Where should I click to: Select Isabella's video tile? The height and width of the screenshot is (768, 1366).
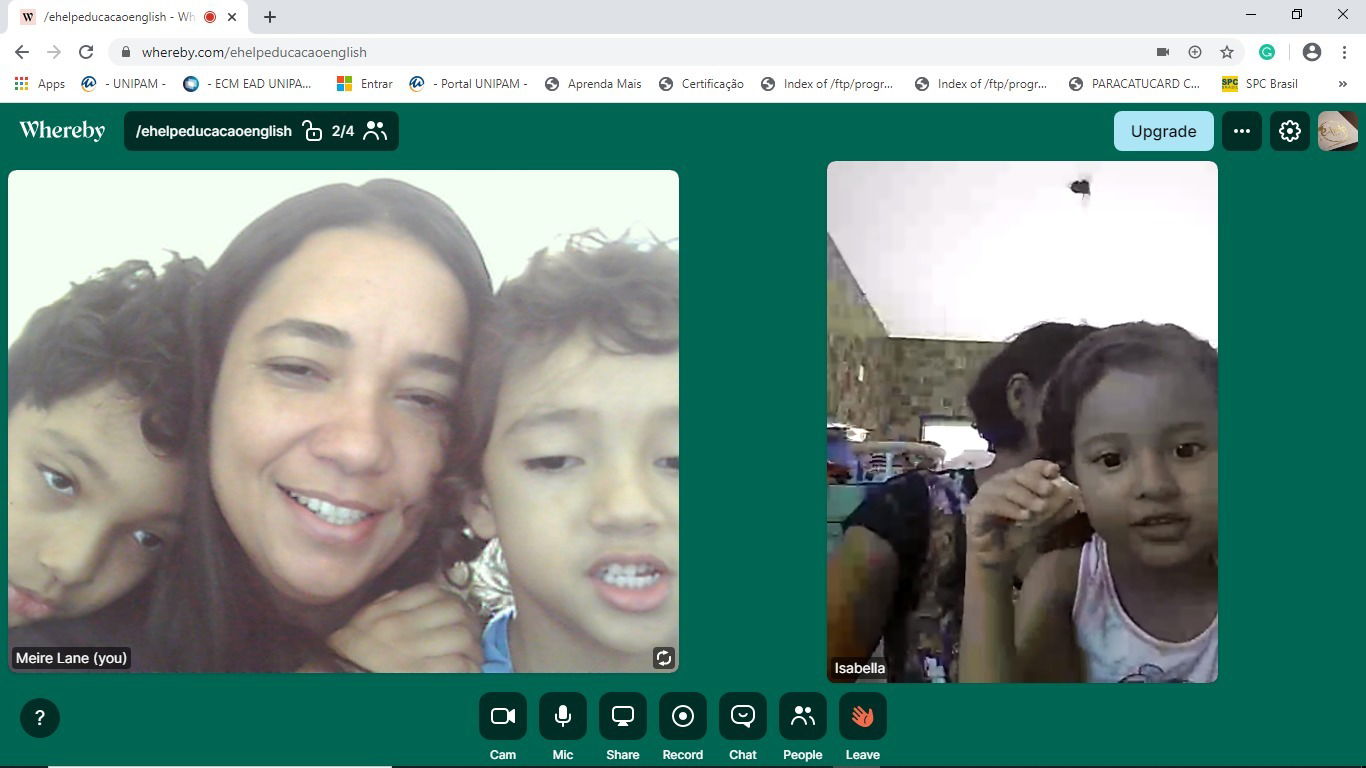pos(1022,422)
